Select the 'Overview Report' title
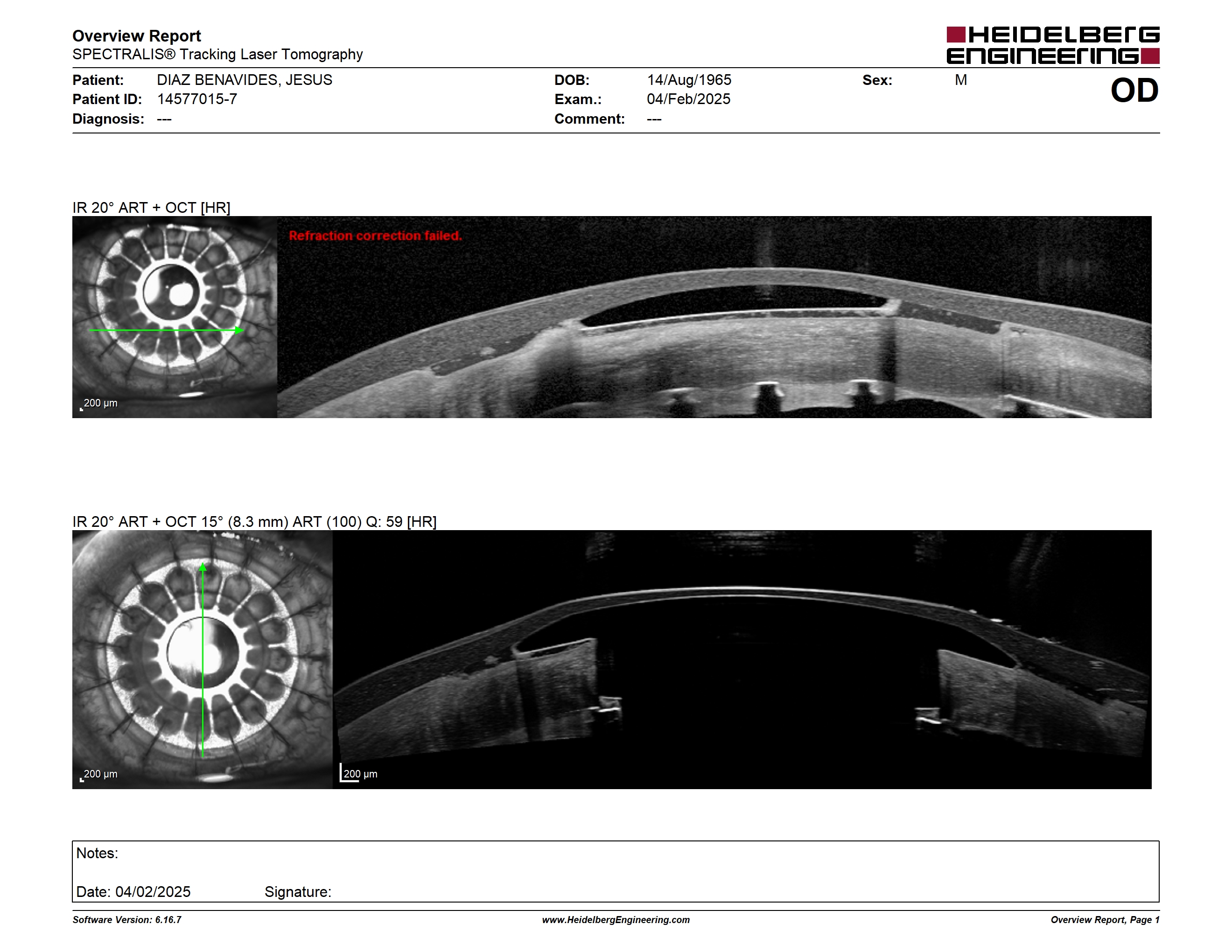The width and height of the screenshot is (1232, 952). [x=137, y=36]
